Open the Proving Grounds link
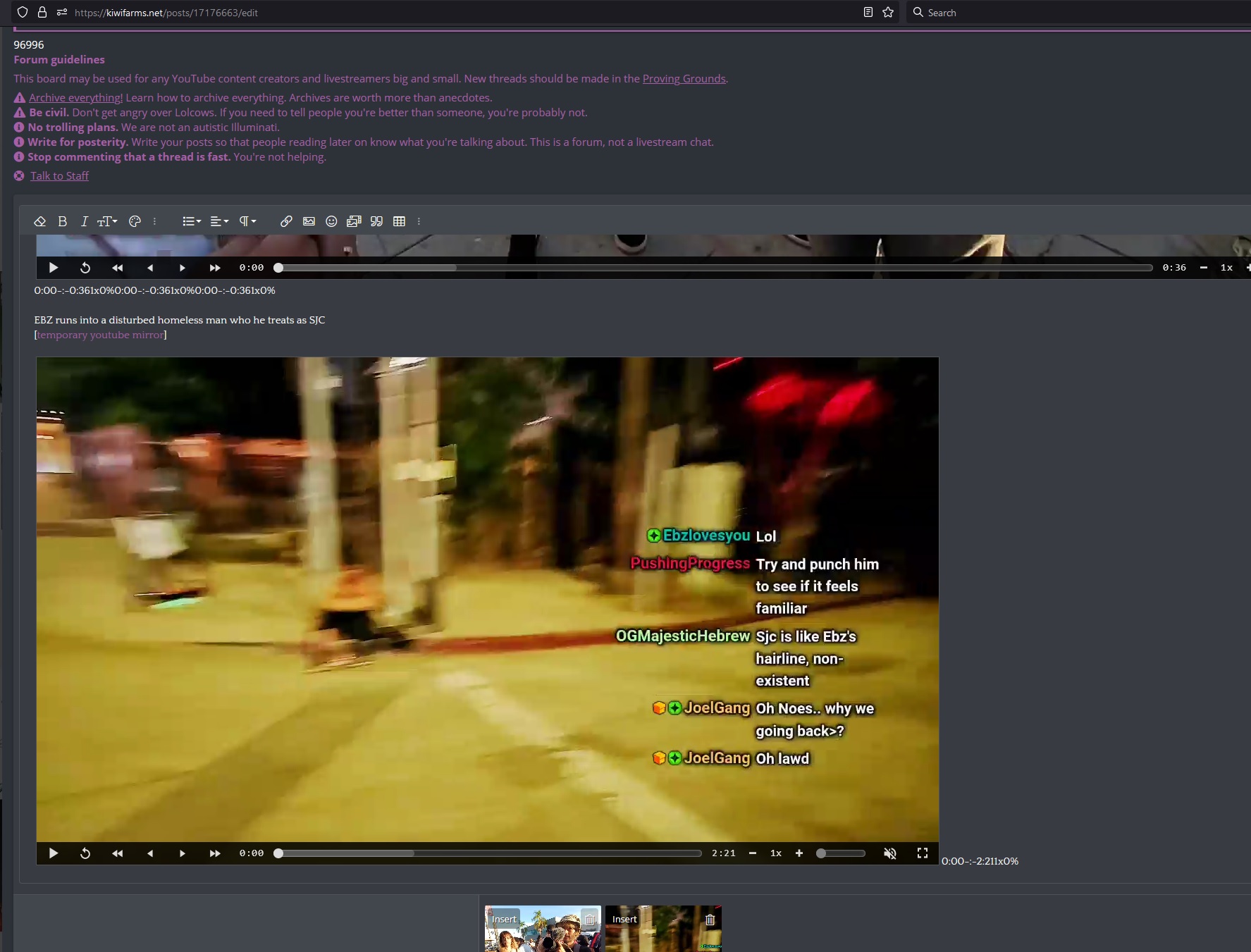This screenshot has height=952, width=1251. tap(684, 79)
